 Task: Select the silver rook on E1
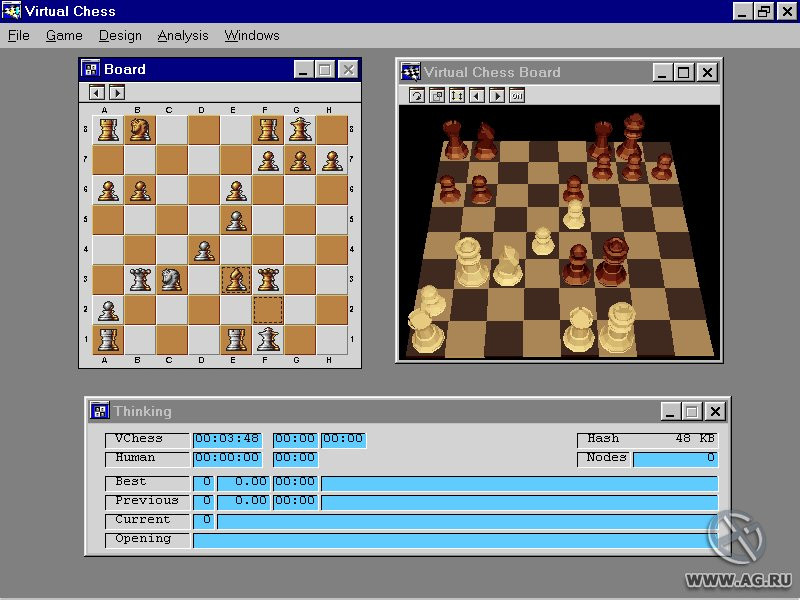(236, 339)
